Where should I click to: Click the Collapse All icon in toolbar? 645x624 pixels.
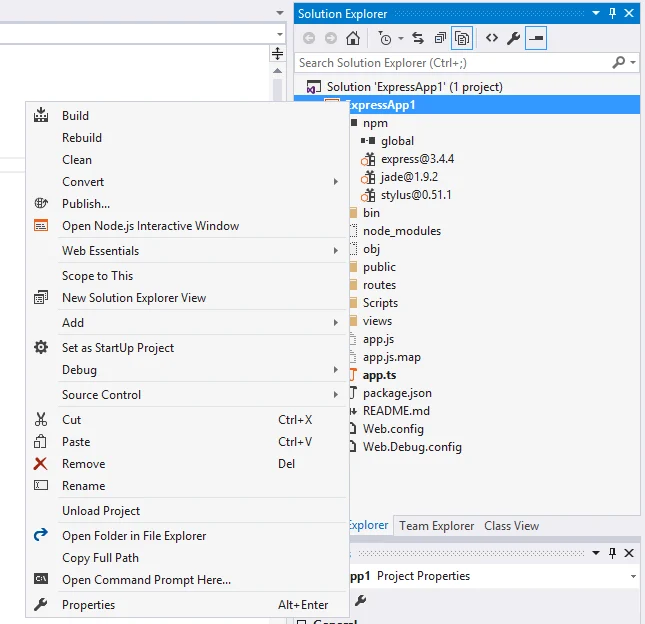[440, 38]
